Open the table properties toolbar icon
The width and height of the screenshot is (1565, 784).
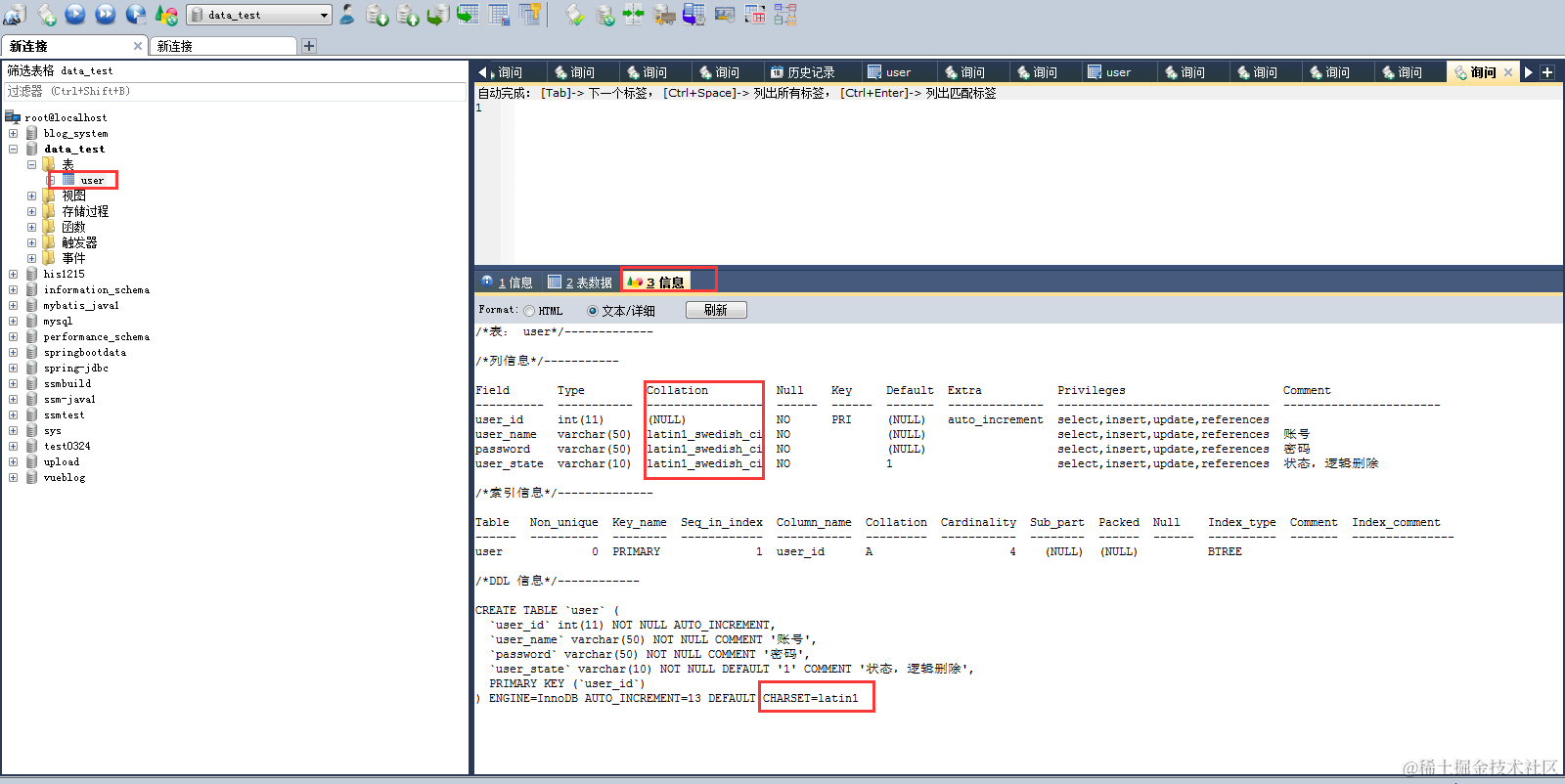click(x=499, y=15)
